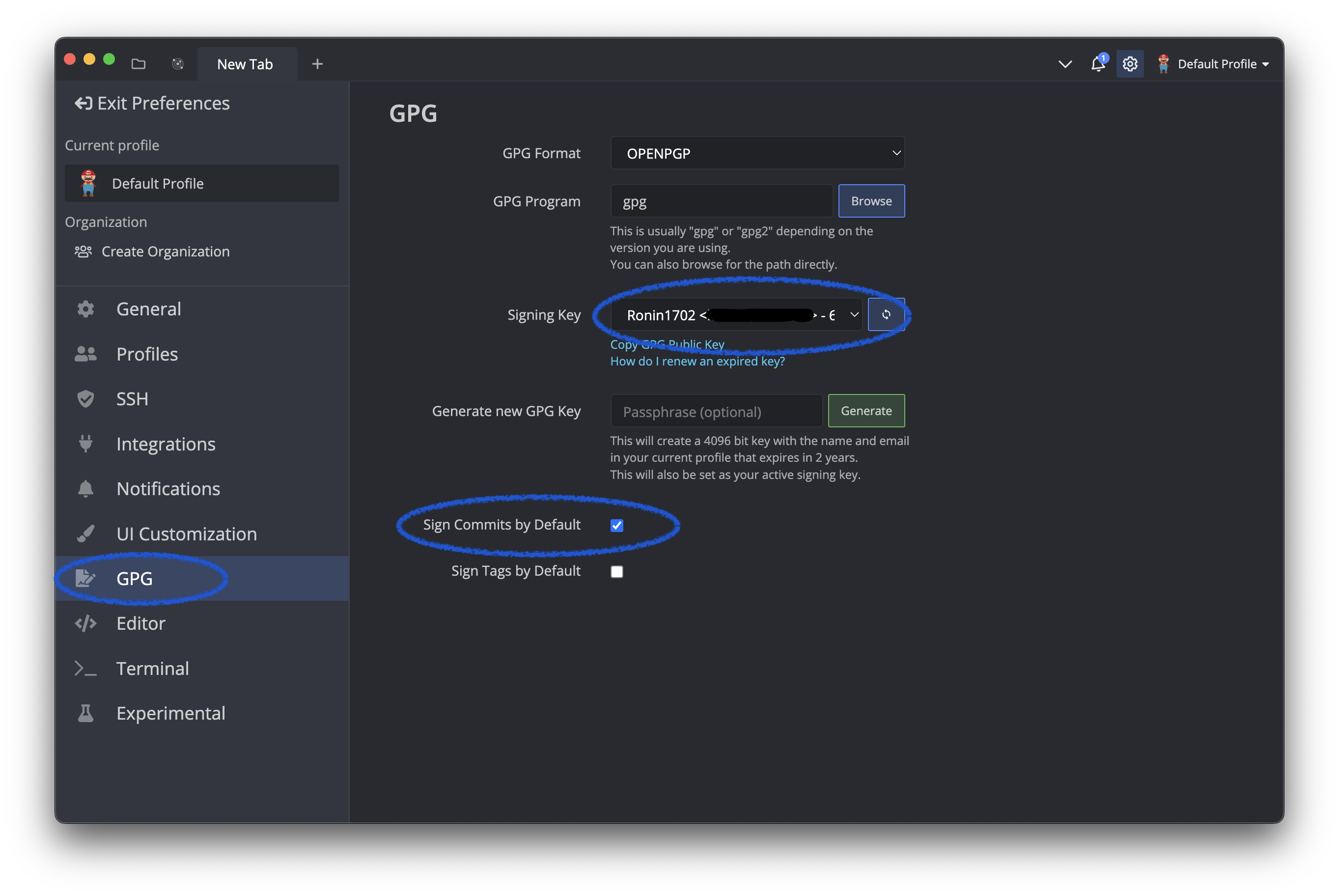Disable Sign Commits by Default checkbox

tap(616, 525)
